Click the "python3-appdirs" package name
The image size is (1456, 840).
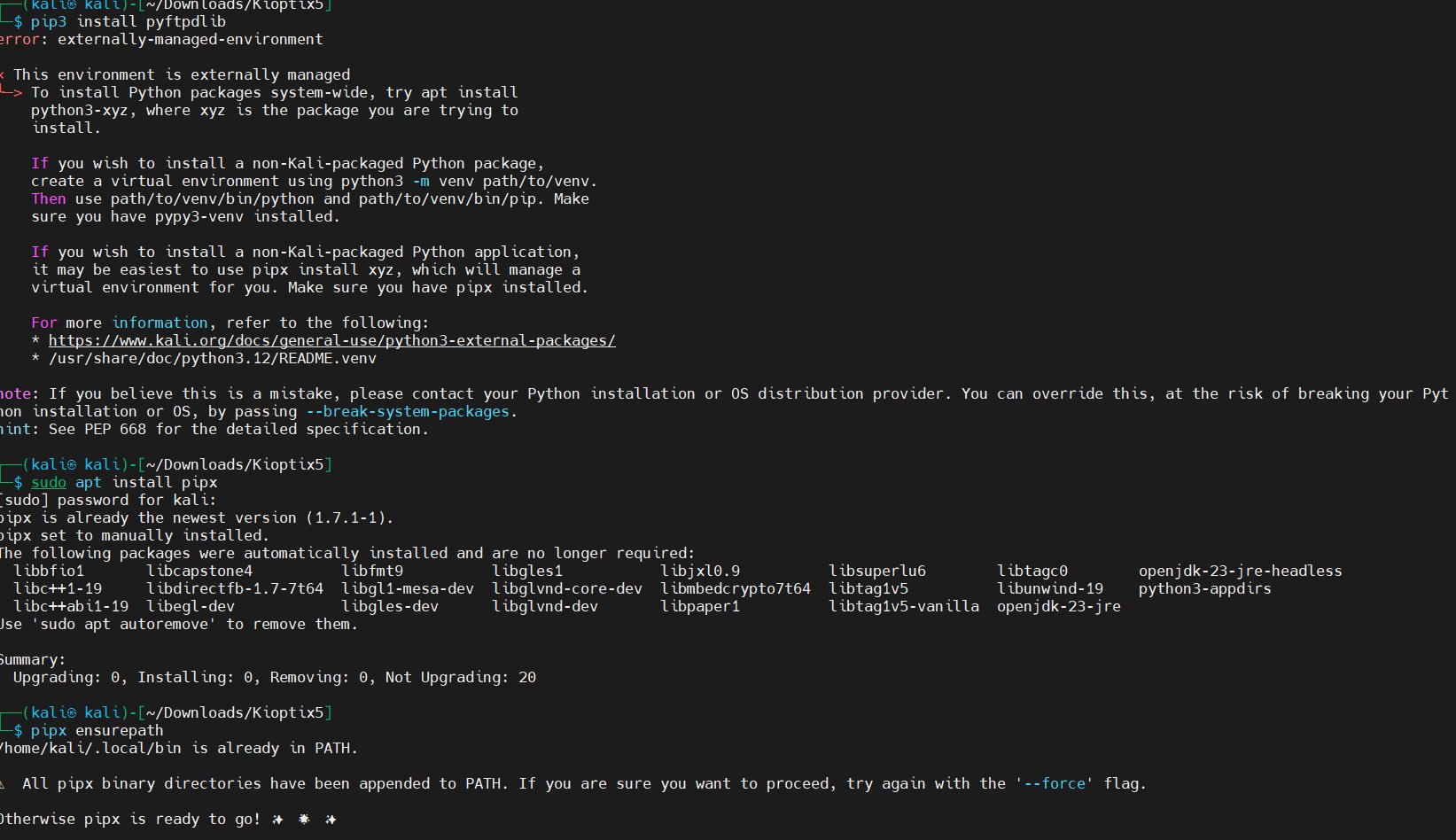(1205, 588)
